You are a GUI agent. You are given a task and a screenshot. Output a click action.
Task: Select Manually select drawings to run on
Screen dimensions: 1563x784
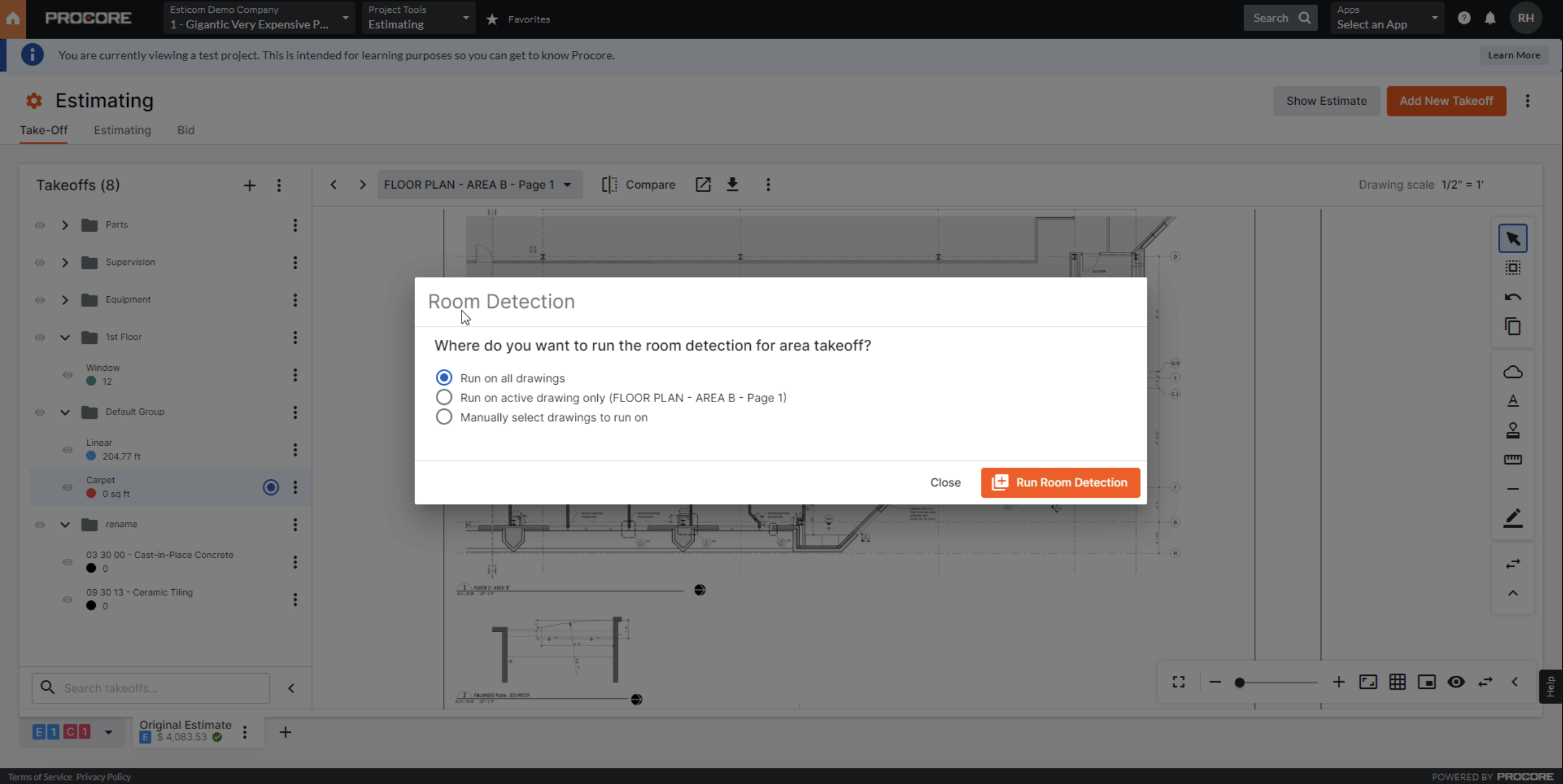click(x=444, y=417)
